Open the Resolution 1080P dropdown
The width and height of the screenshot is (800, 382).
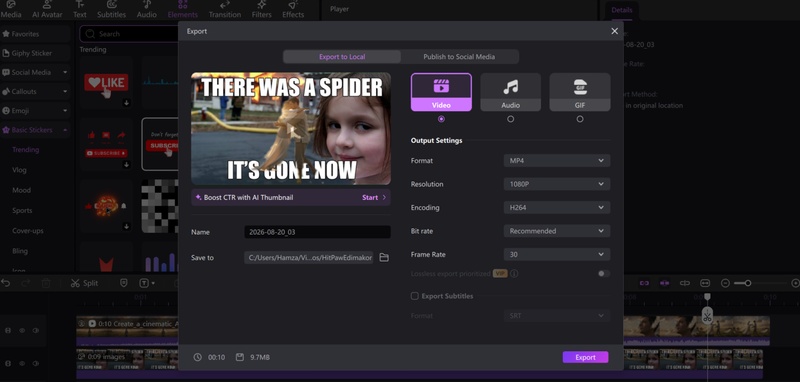point(557,184)
